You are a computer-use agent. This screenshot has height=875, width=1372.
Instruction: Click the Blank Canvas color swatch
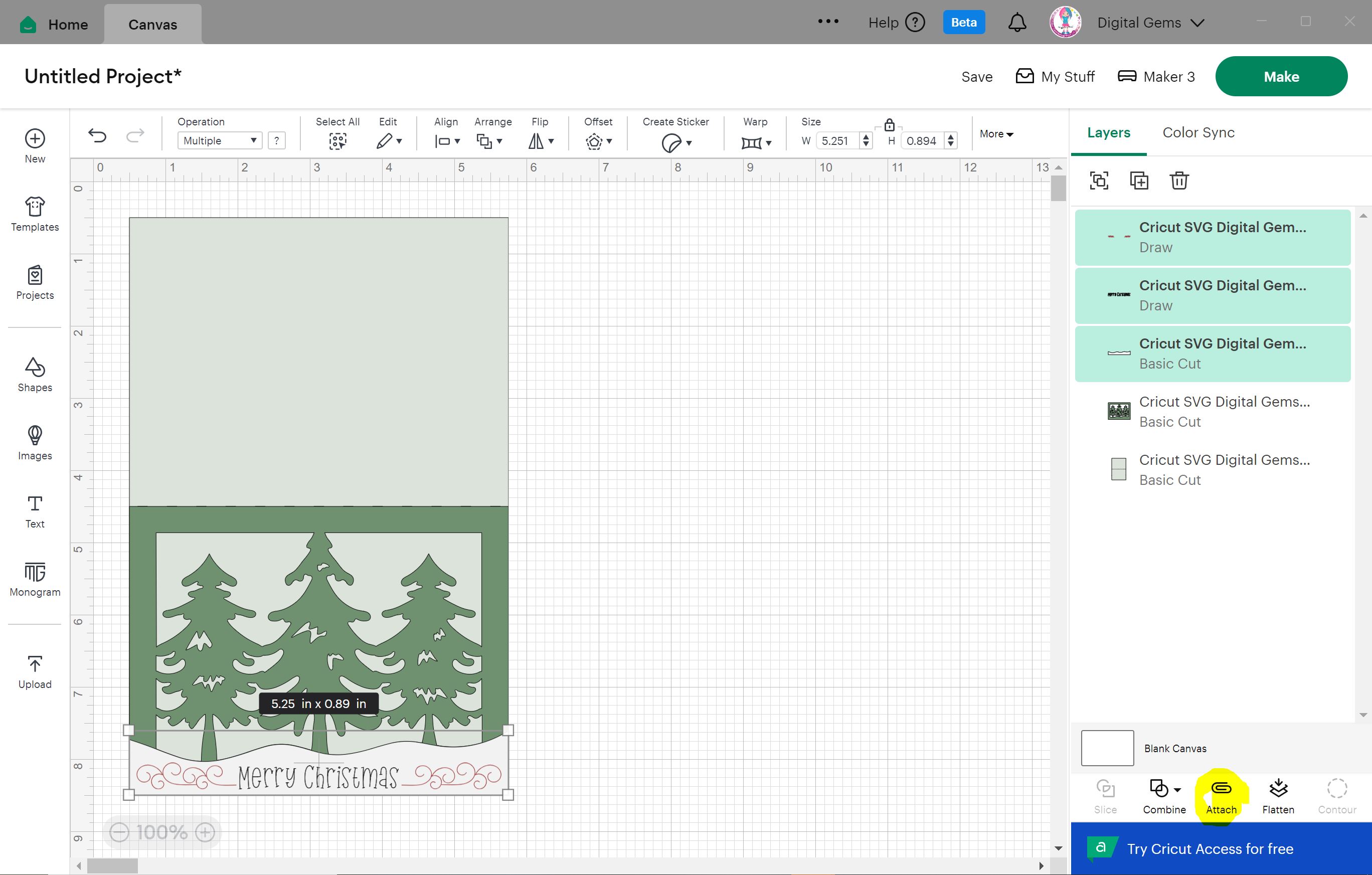point(1107,748)
